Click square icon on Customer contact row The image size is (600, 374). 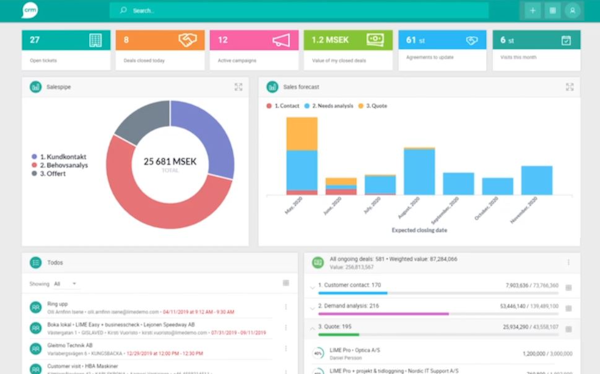[569, 287]
